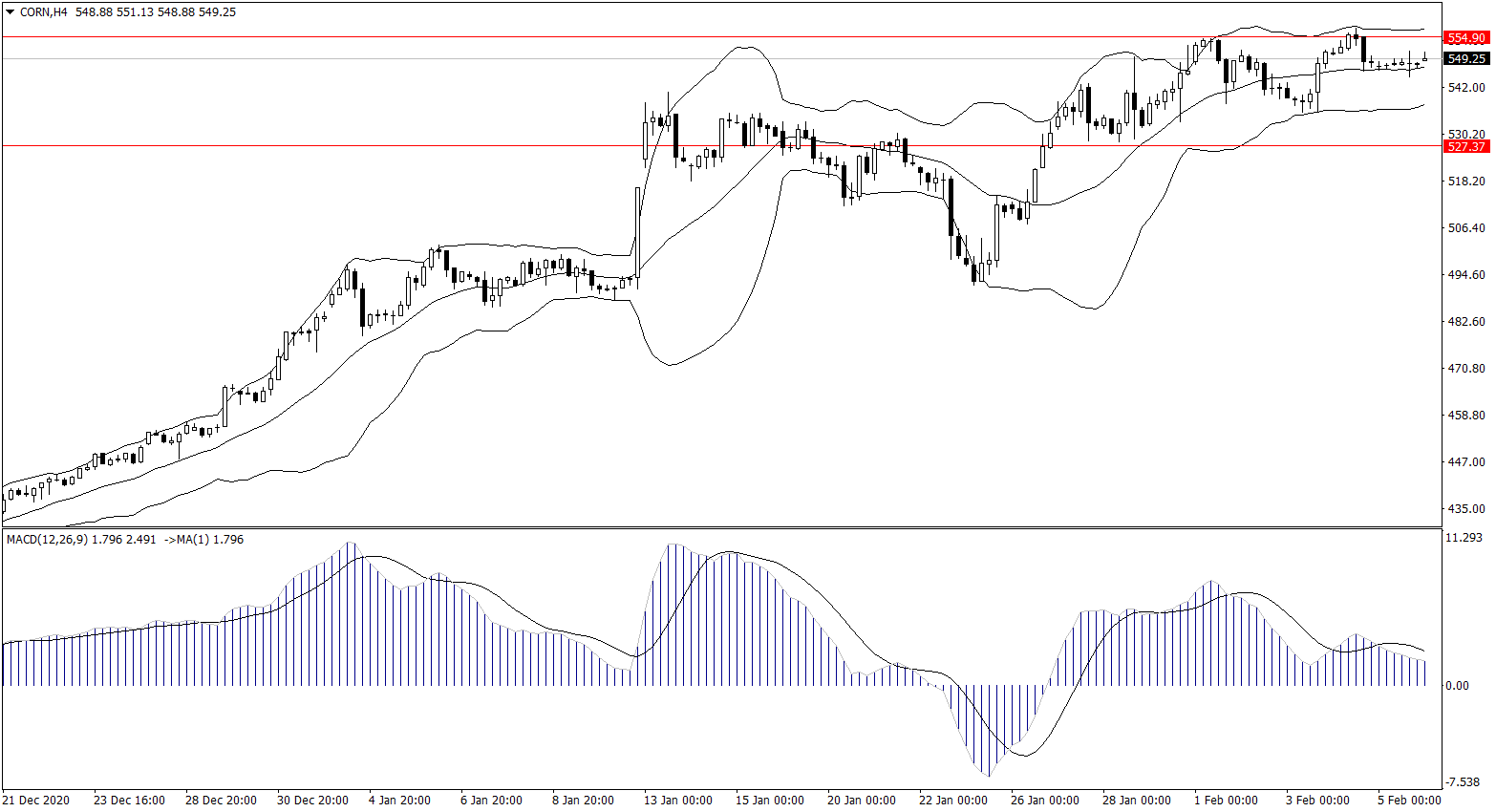The image size is (1496, 812).
Task: Click the 13 Jan 00:00 time label
Action: pyautogui.click(x=677, y=801)
